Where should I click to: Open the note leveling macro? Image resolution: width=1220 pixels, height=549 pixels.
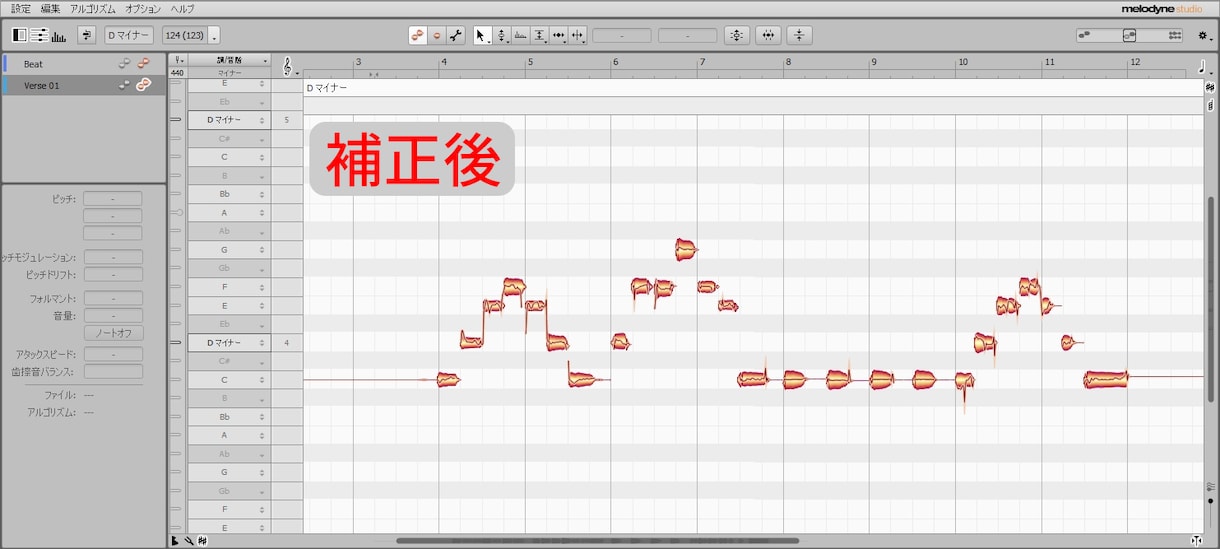coord(799,35)
